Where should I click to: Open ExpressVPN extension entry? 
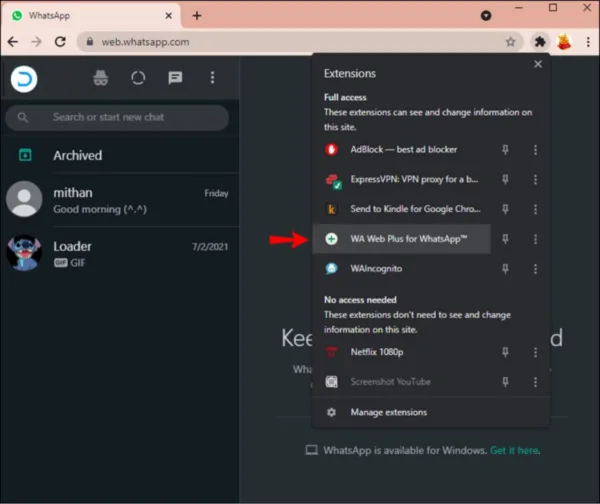(402, 179)
